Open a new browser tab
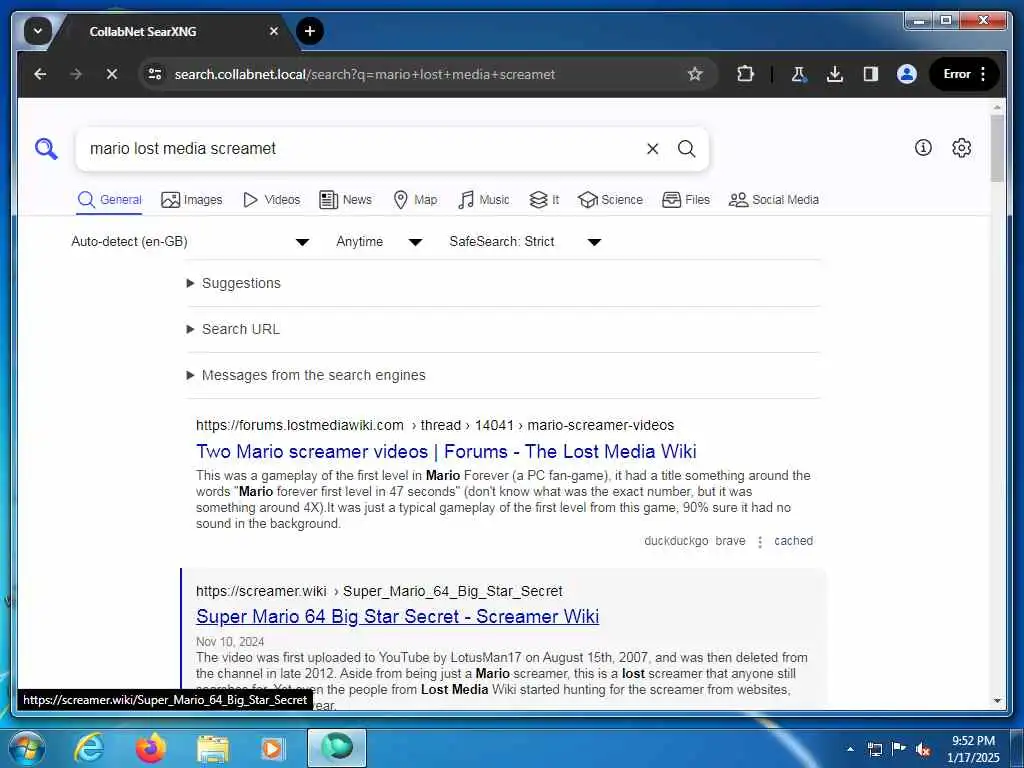The height and width of the screenshot is (768, 1024). click(x=310, y=31)
